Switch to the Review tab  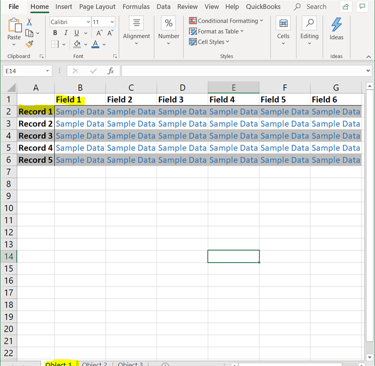click(x=187, y=6)
